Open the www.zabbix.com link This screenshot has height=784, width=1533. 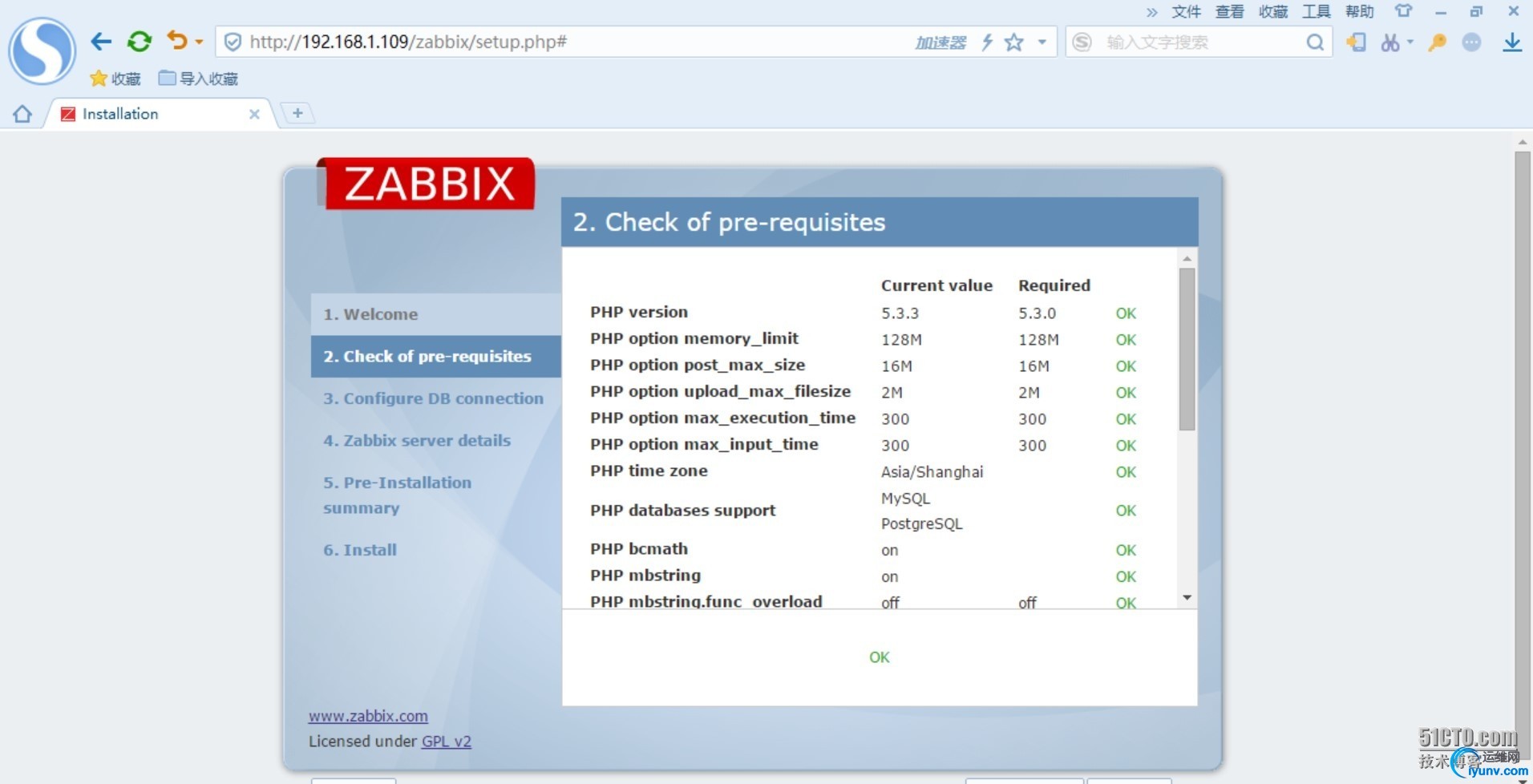coord(368,716)
